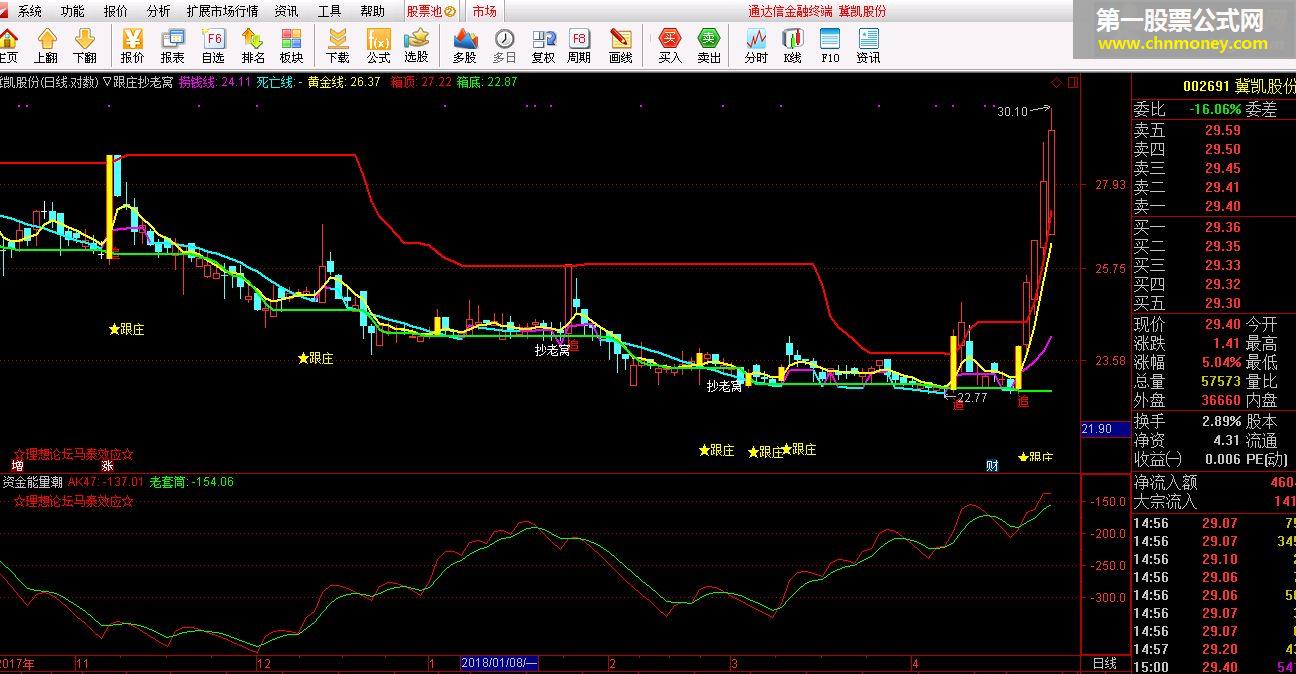Expand the 跟庄抄老窝 indicator dropdown triangle
1296x674 pixels.
point(107,82)
